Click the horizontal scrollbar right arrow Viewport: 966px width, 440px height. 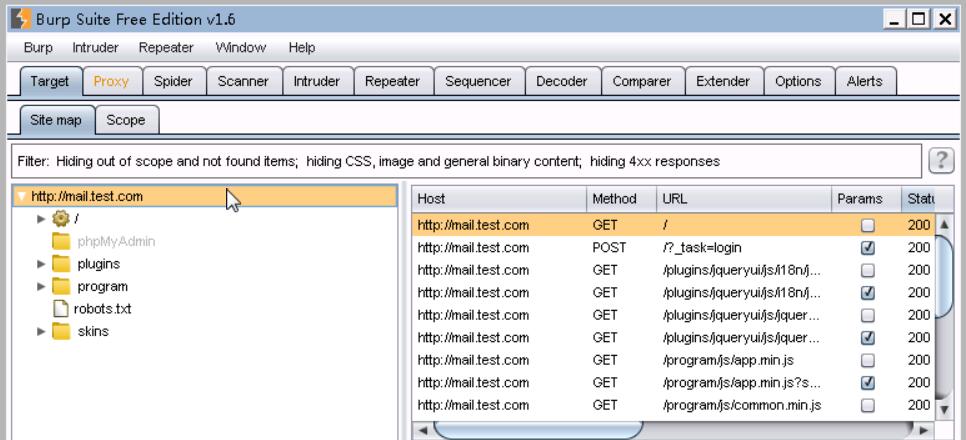click(x=922, y=430)
